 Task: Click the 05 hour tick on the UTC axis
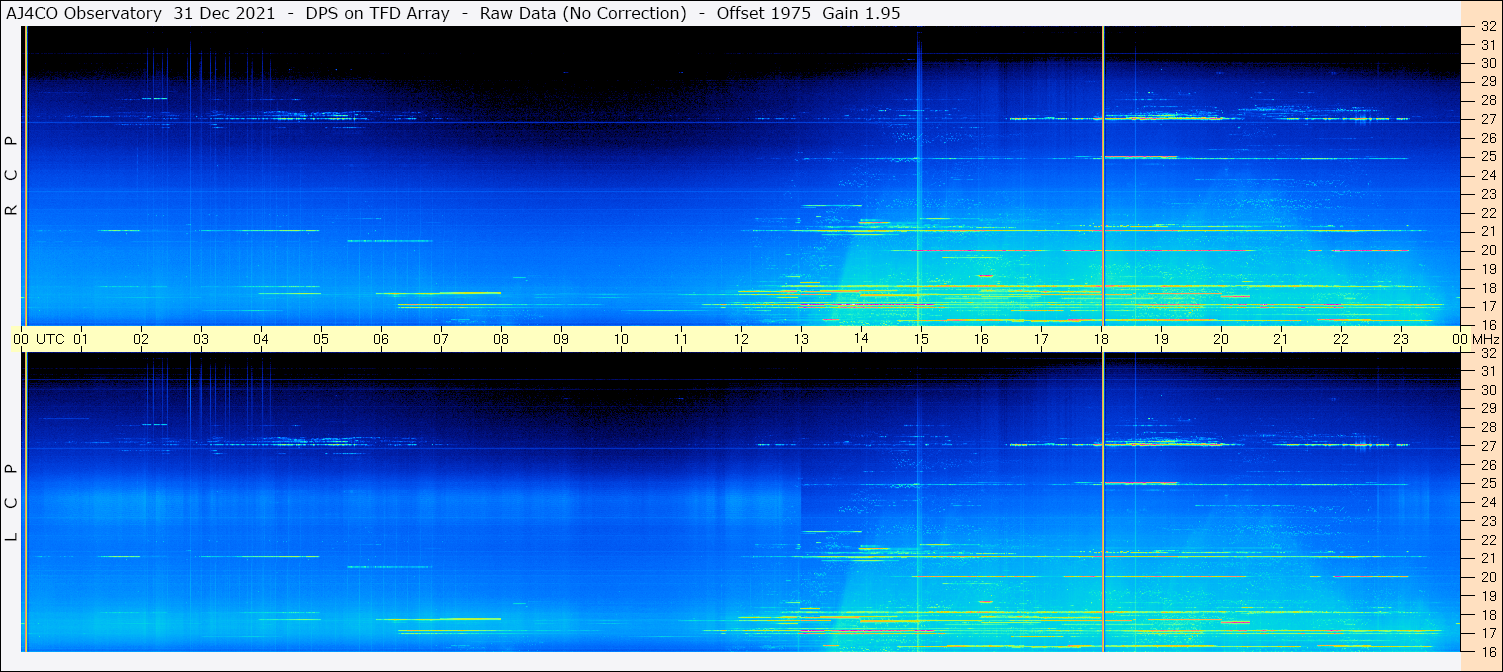click(x=321, y=339)
